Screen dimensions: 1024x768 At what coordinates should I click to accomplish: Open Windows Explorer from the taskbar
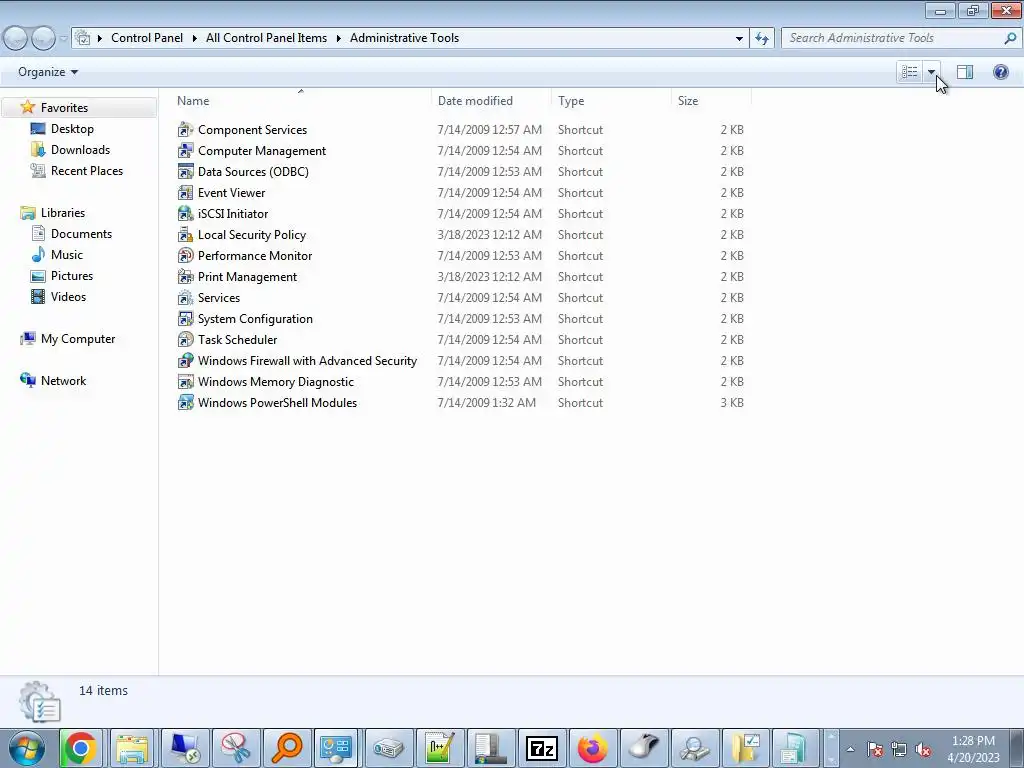[x=132, y=748]
